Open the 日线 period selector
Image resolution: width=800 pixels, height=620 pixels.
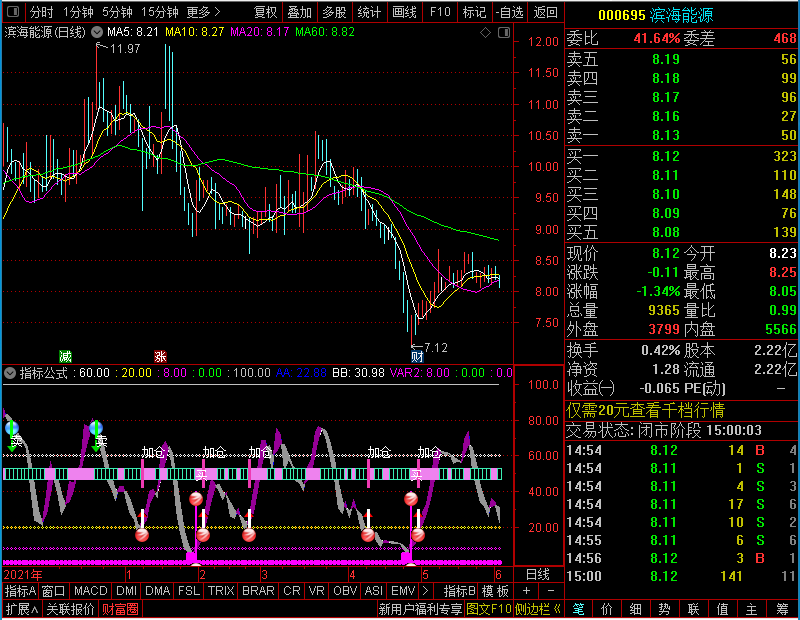click(538, 575)
